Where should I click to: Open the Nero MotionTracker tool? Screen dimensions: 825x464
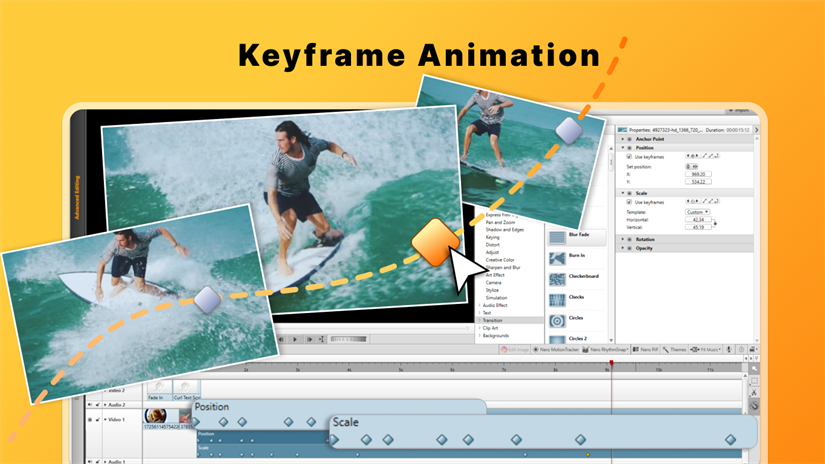pyautogui.click(x=556, y=349)
